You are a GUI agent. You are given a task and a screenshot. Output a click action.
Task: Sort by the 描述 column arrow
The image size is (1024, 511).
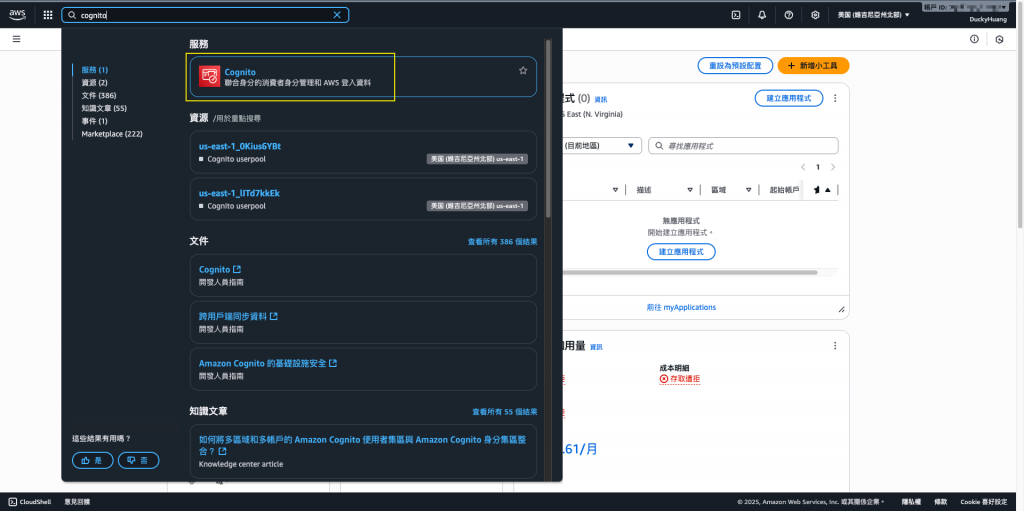tap(690, 190)
